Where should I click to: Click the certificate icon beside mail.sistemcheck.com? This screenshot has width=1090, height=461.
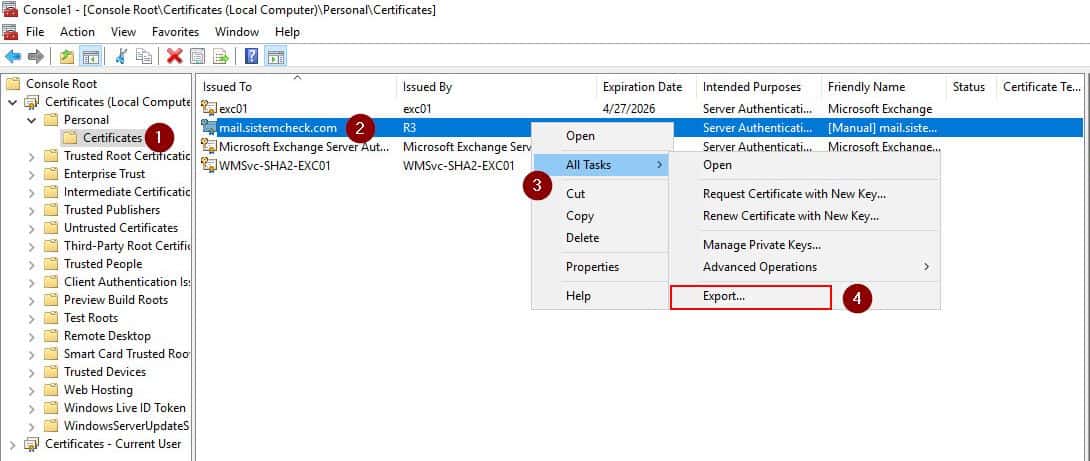(x=209, y=127)
